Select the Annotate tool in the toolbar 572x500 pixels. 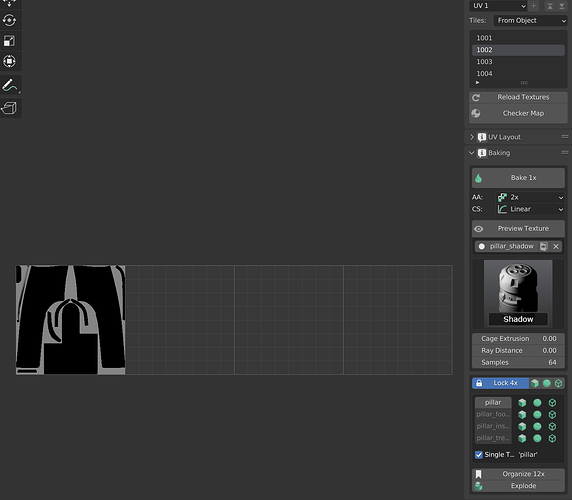10,85
